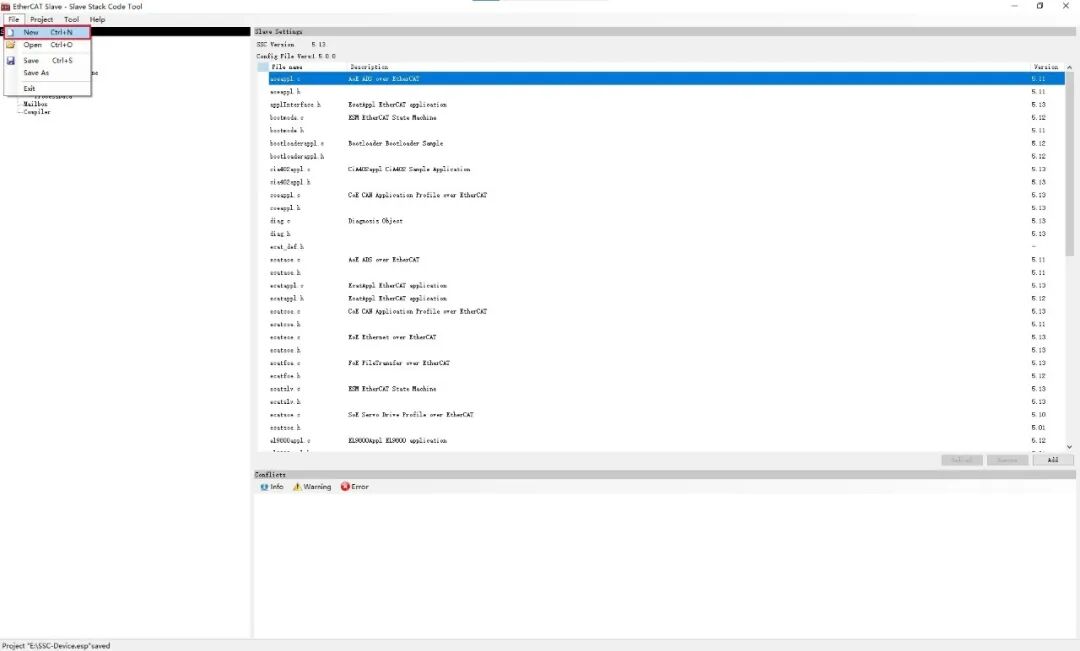Select the cia402appl.h file row
The width and height of the screenshot is (1080, 651).
[x=666, y=182]
